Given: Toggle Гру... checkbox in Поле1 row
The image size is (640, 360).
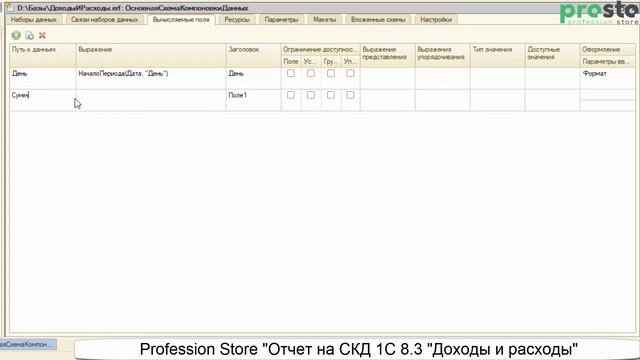Looking at the screenshot, I should (x=331, y=95).
